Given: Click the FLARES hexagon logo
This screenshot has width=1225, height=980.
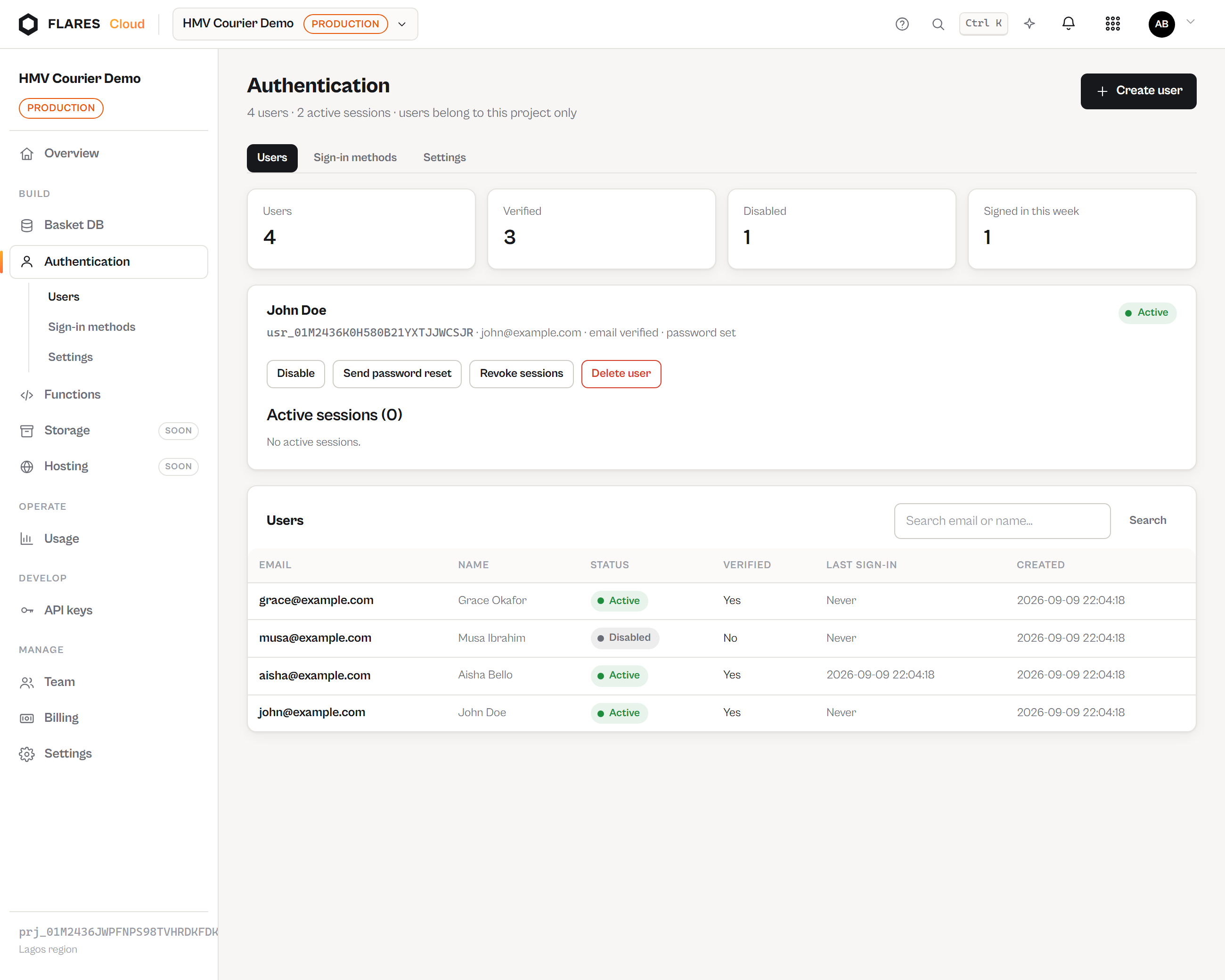Looking at the screenshot, I should point(28,24).
